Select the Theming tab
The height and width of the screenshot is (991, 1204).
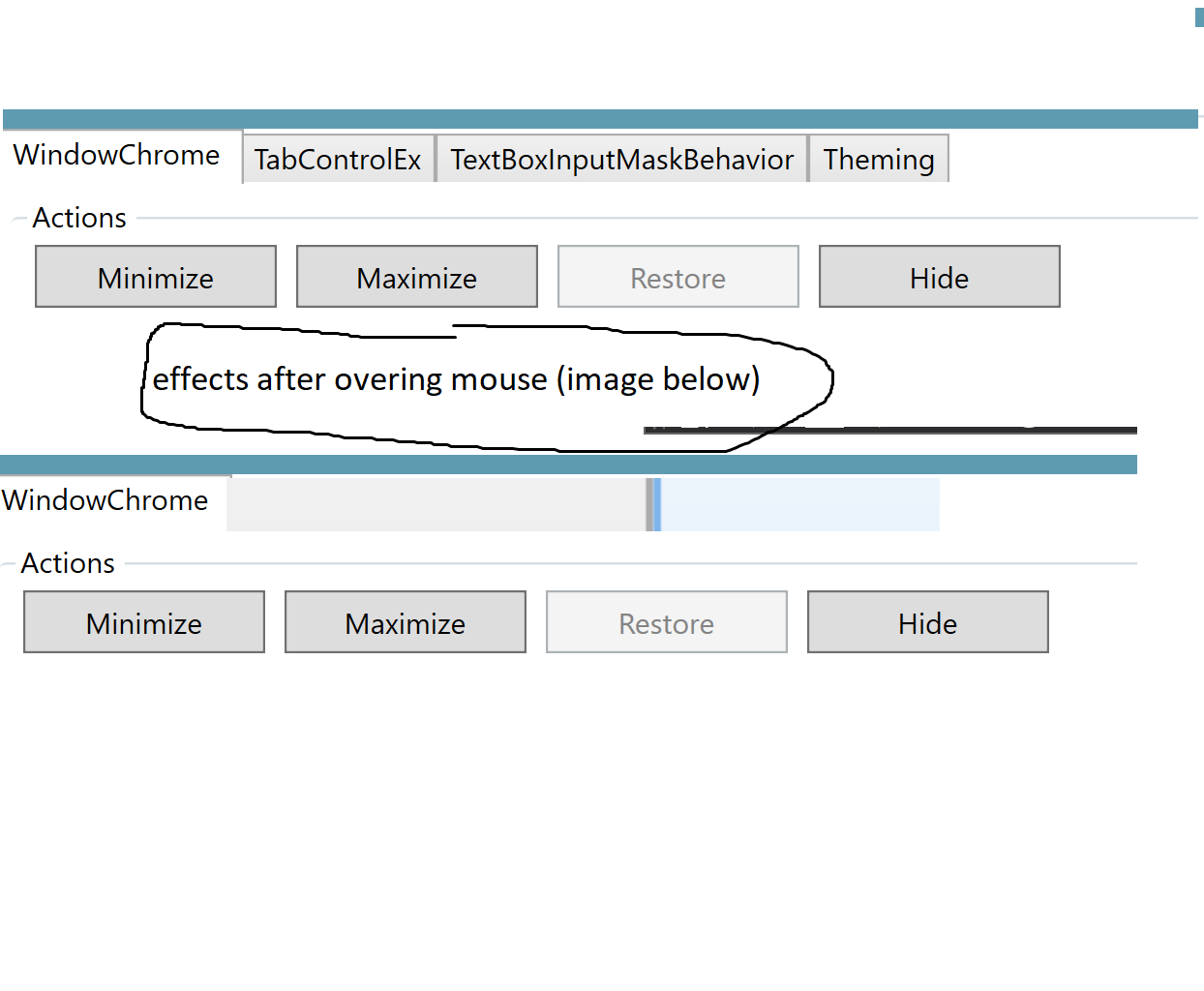pos(878,159)
